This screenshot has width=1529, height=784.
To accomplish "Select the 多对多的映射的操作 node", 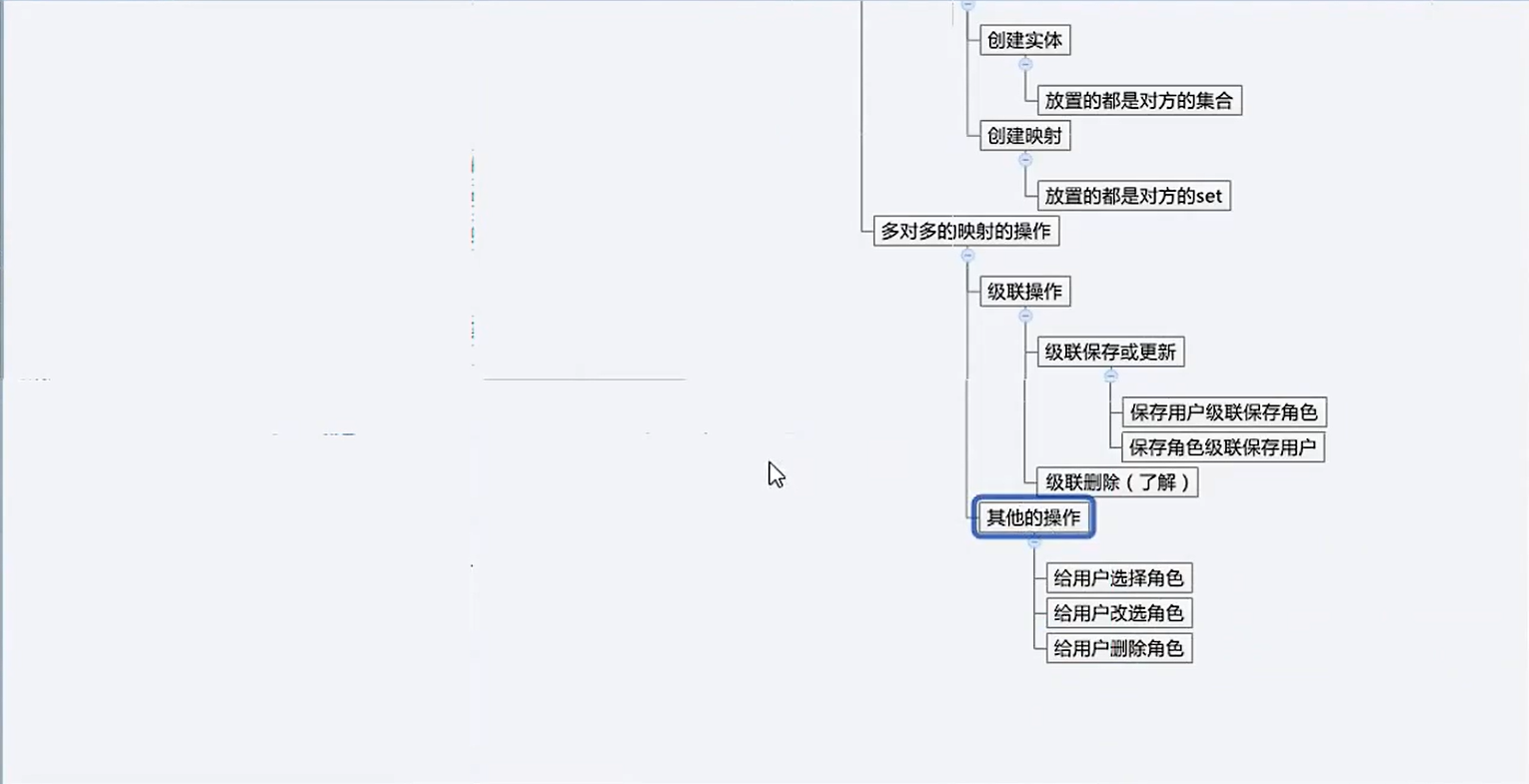I will click(965, 231).
